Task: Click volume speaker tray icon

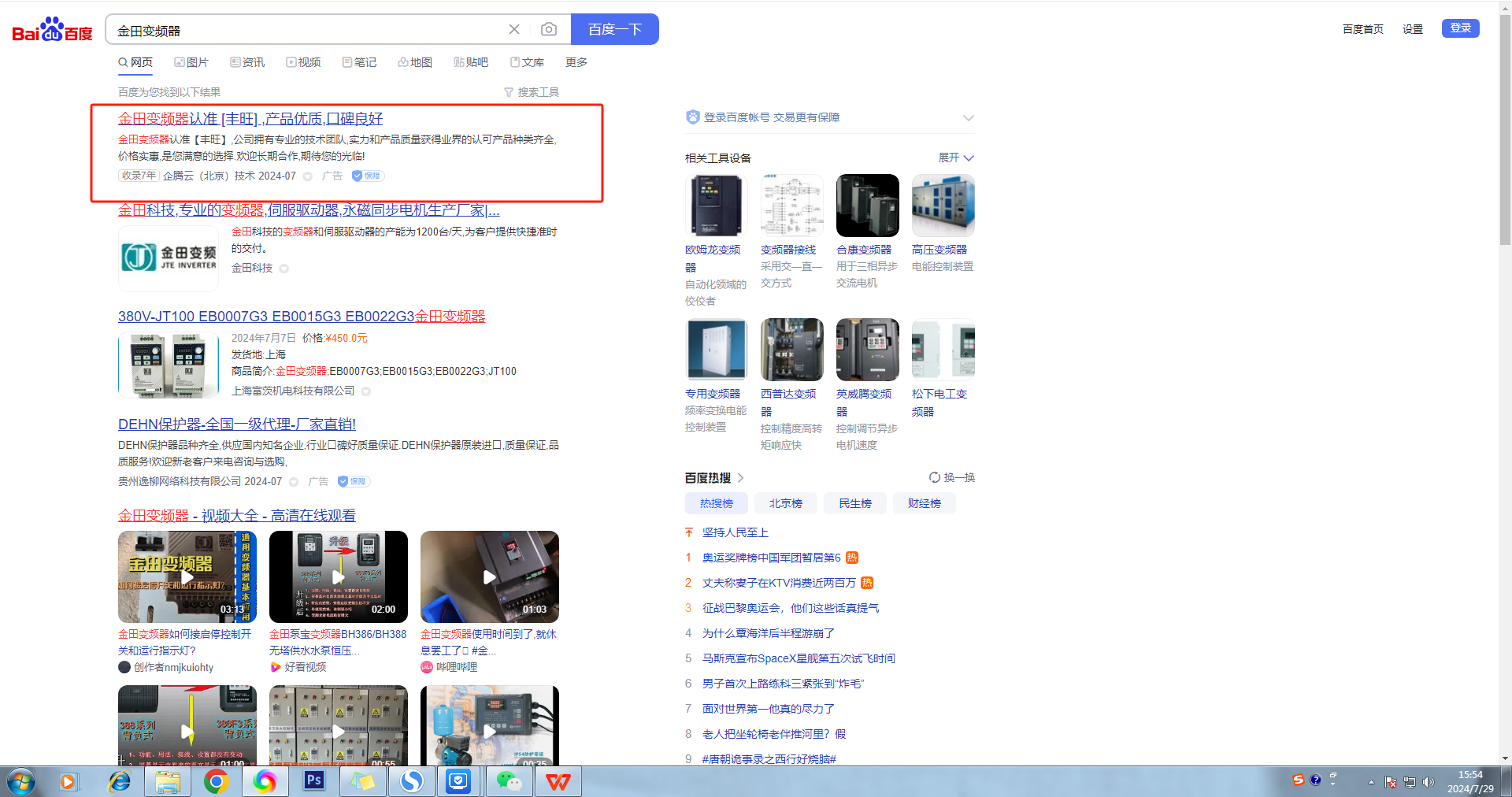Action: tap(1429, 782)
